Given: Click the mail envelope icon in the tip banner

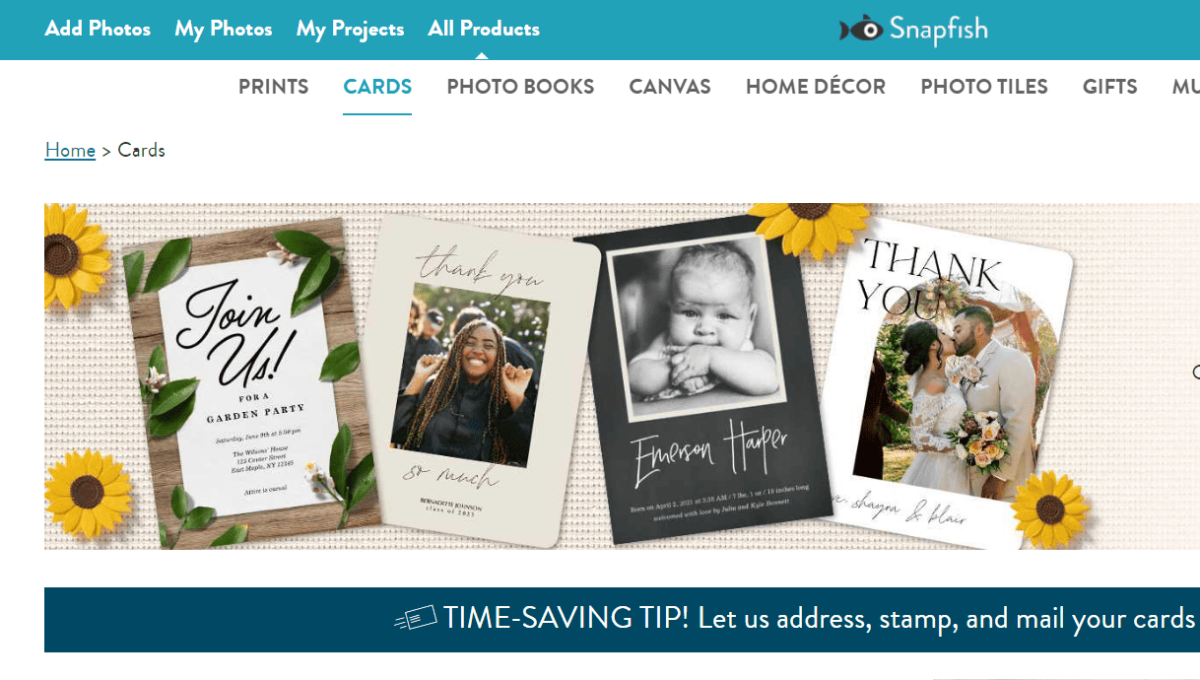Looking at the screenshot, I should 416,619.
